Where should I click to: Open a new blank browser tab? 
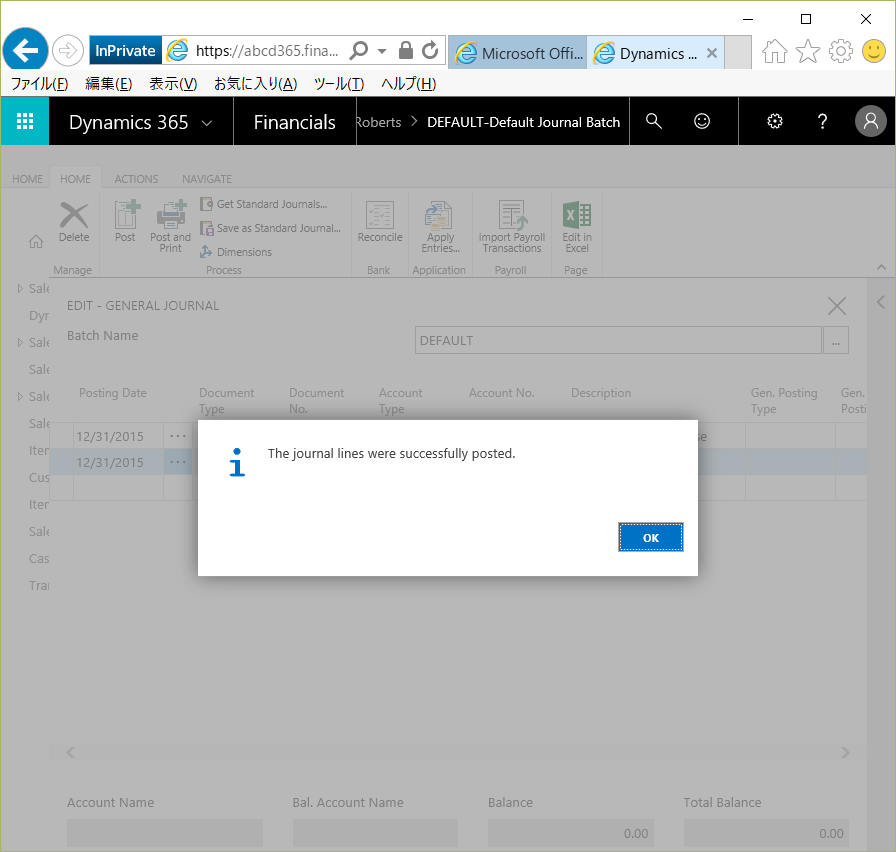738,53
